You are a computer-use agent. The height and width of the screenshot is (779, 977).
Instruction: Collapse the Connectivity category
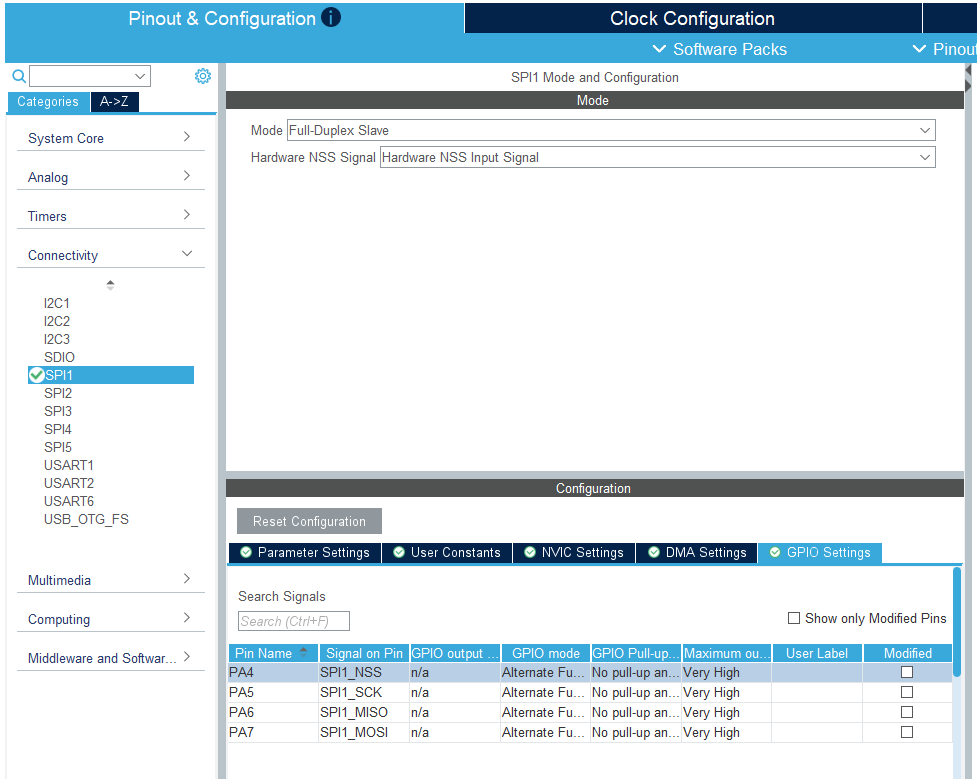(110, 256)
